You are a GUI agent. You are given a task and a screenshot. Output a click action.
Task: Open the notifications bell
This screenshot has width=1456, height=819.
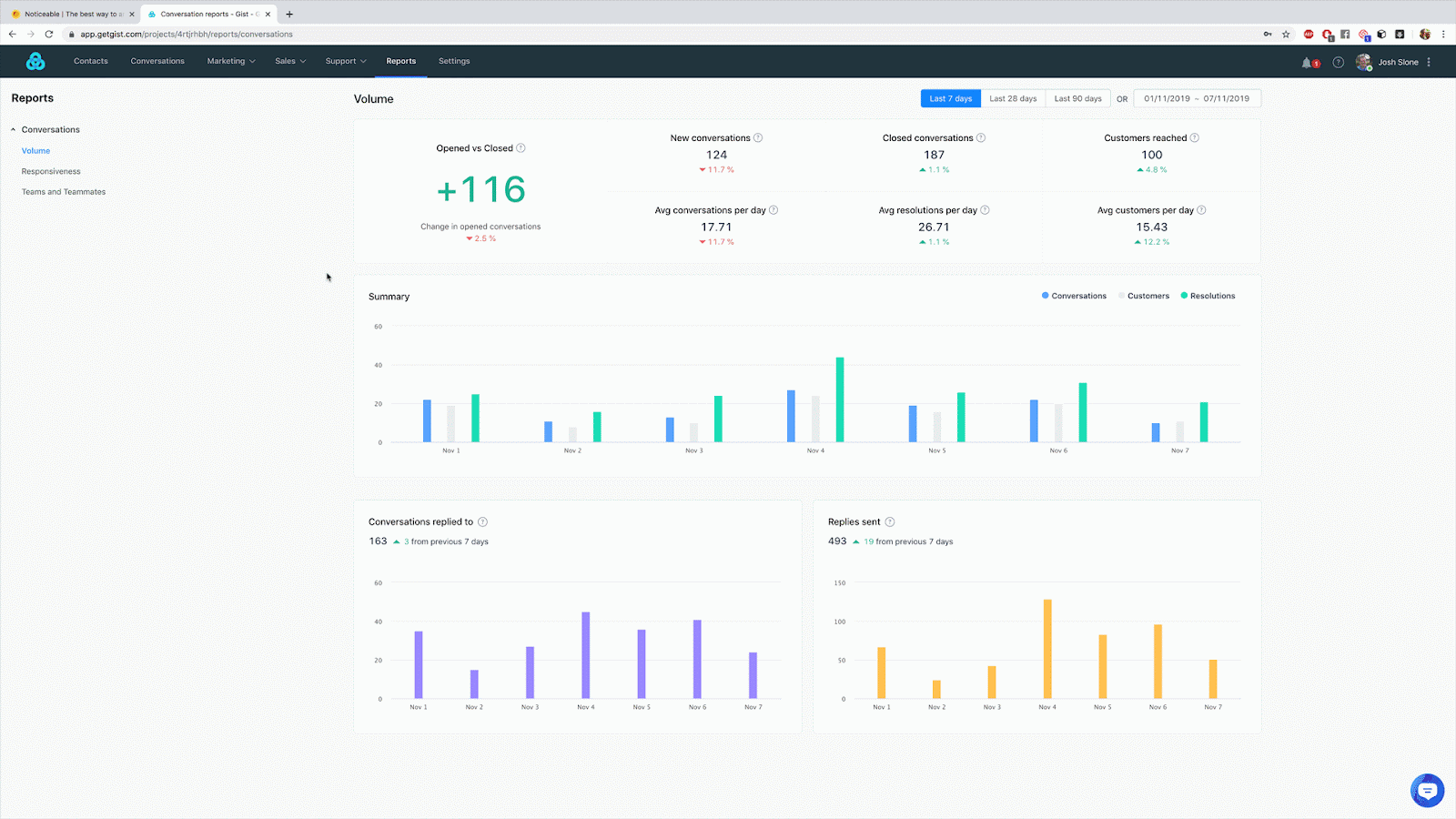1308,62
